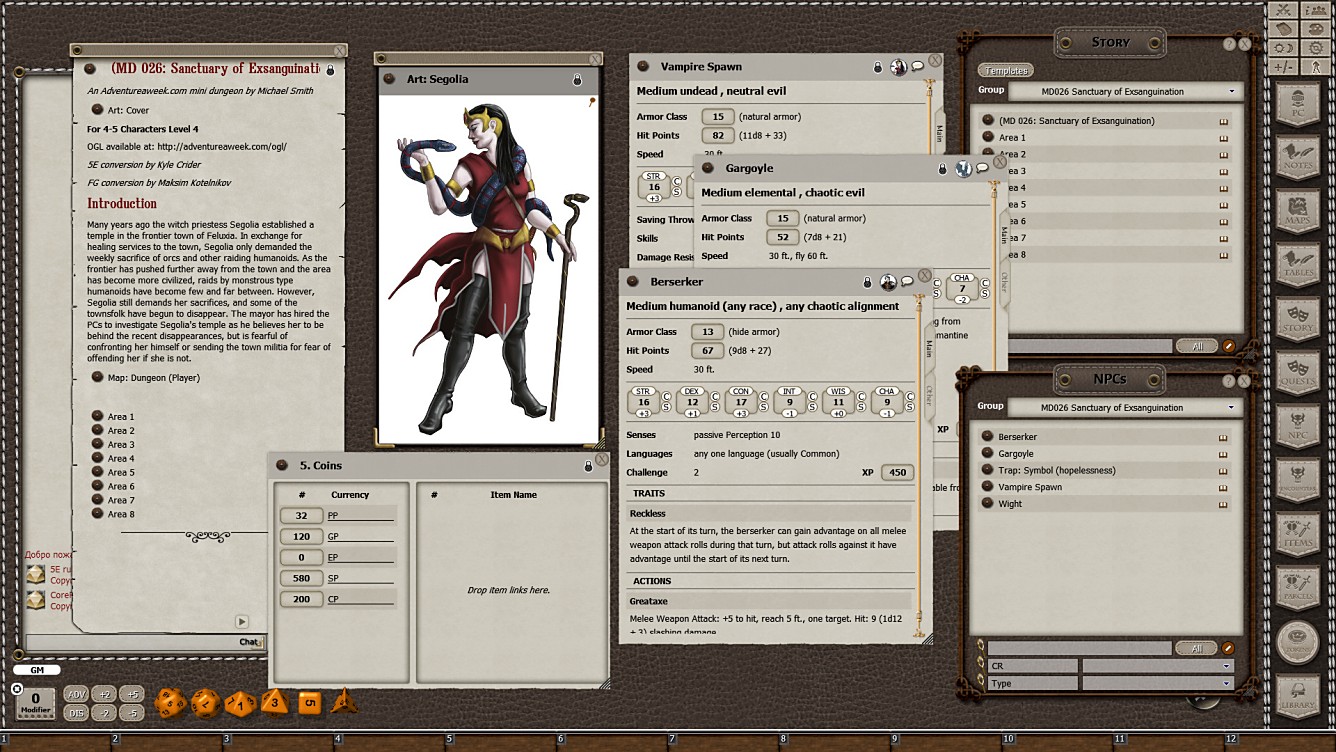Click the Vampire Spawn portrait token icon
Viewport: 1336px width, 752px height.
pos(897,66)
